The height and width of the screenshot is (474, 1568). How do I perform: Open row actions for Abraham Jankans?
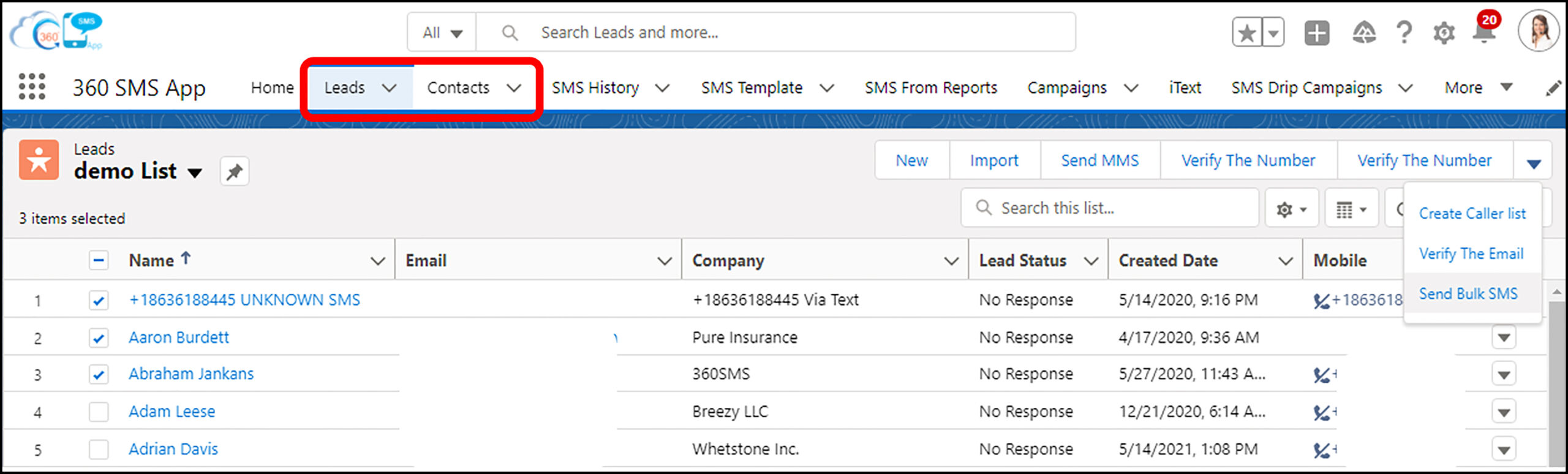click(x=1504, y=374)
